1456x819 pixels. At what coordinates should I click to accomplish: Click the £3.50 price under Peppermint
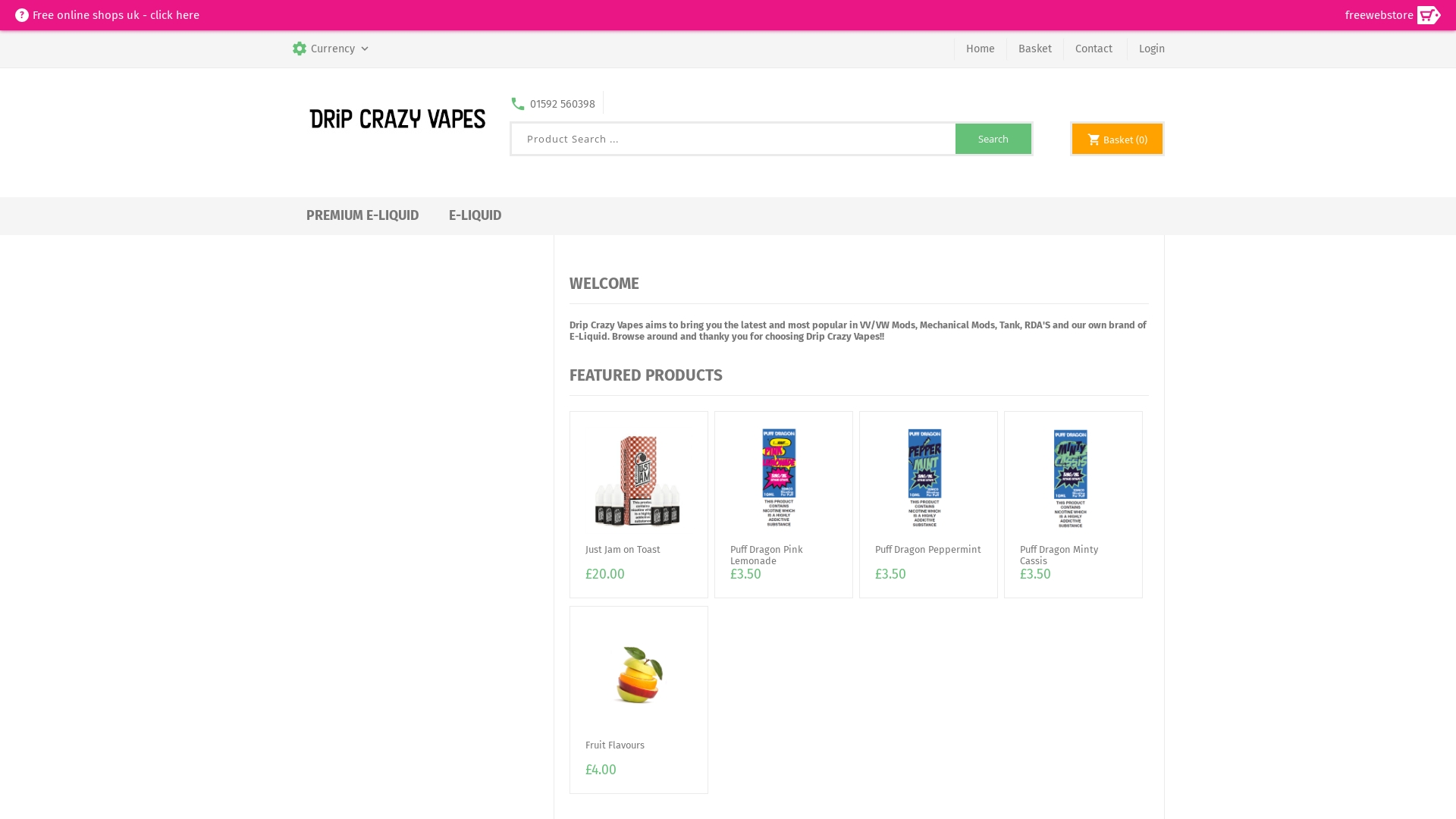click(x=890, y=574)
